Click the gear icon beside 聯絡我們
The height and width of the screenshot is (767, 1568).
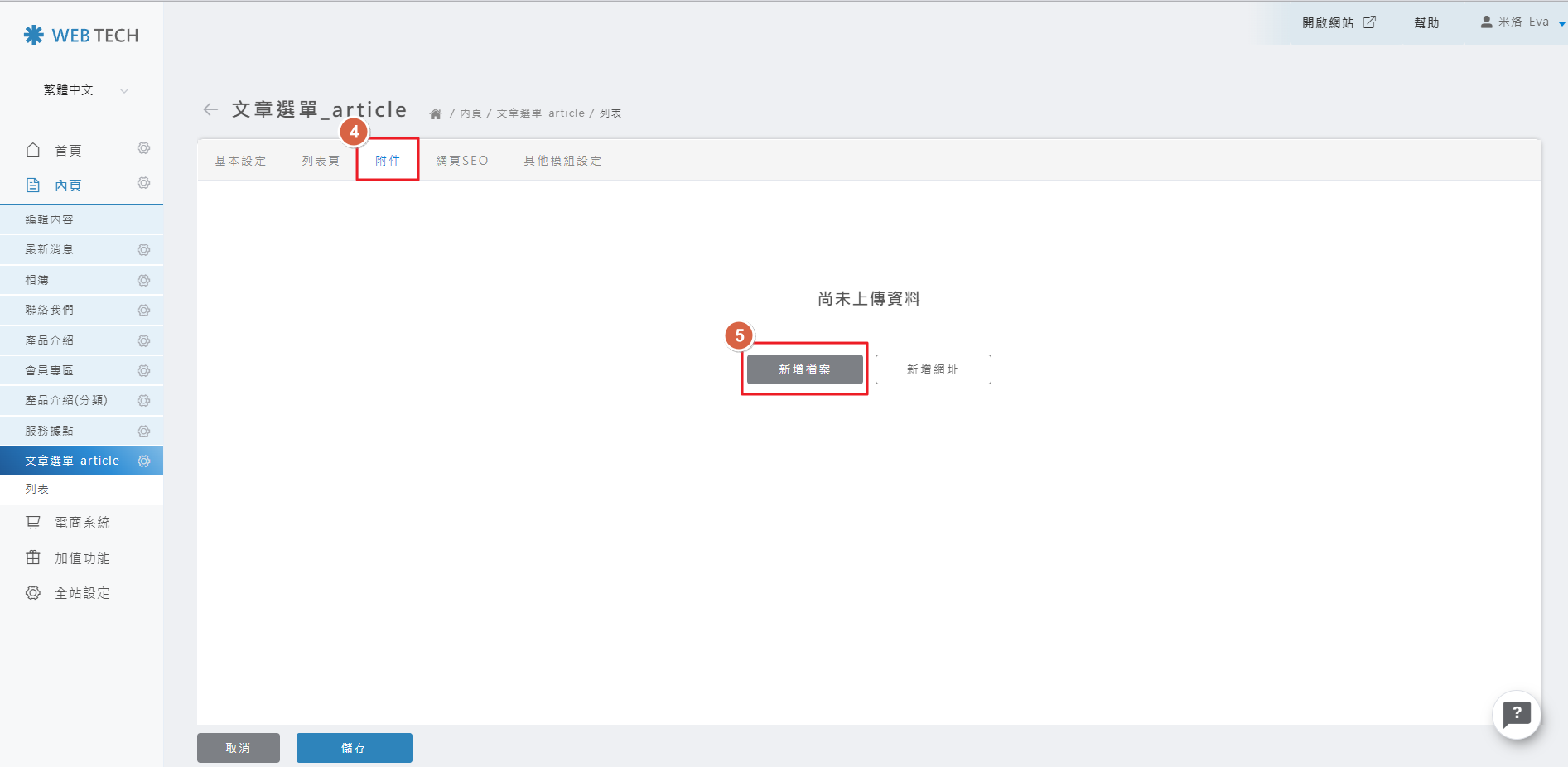tap(143, 311)
